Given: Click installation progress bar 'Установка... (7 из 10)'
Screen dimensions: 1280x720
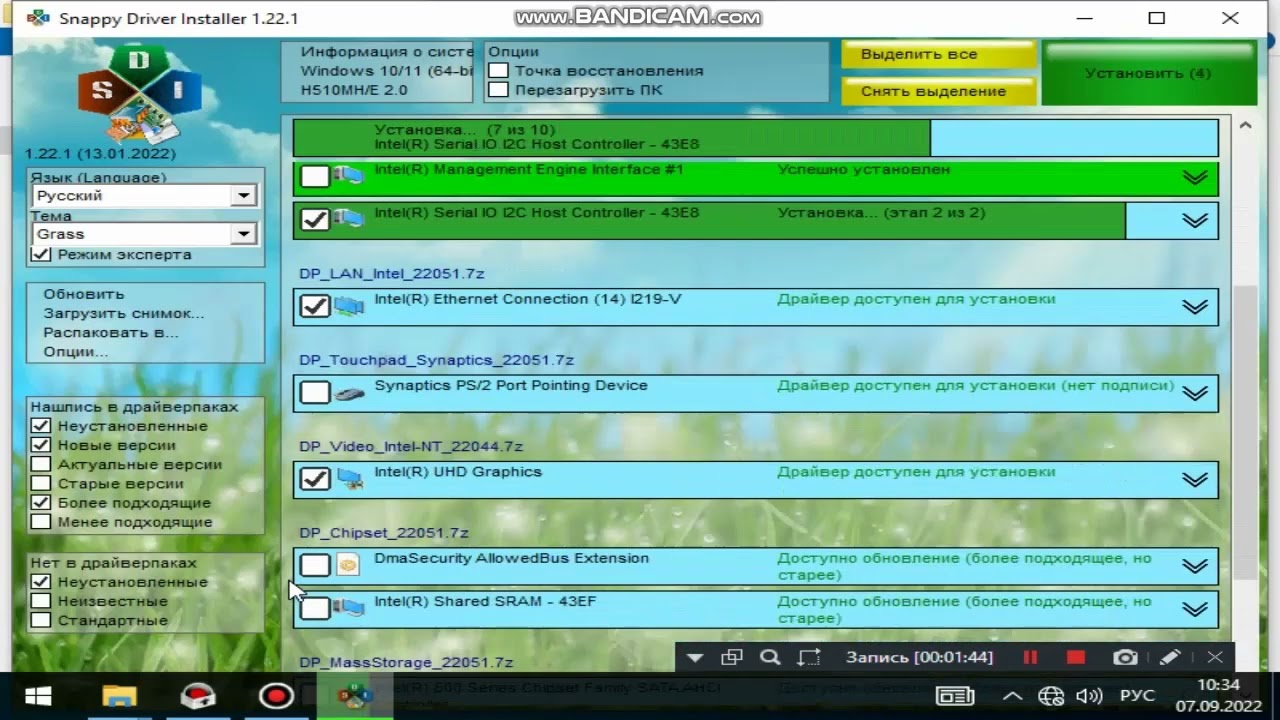Looking at the screenshot, I should [x=756, y=137].
